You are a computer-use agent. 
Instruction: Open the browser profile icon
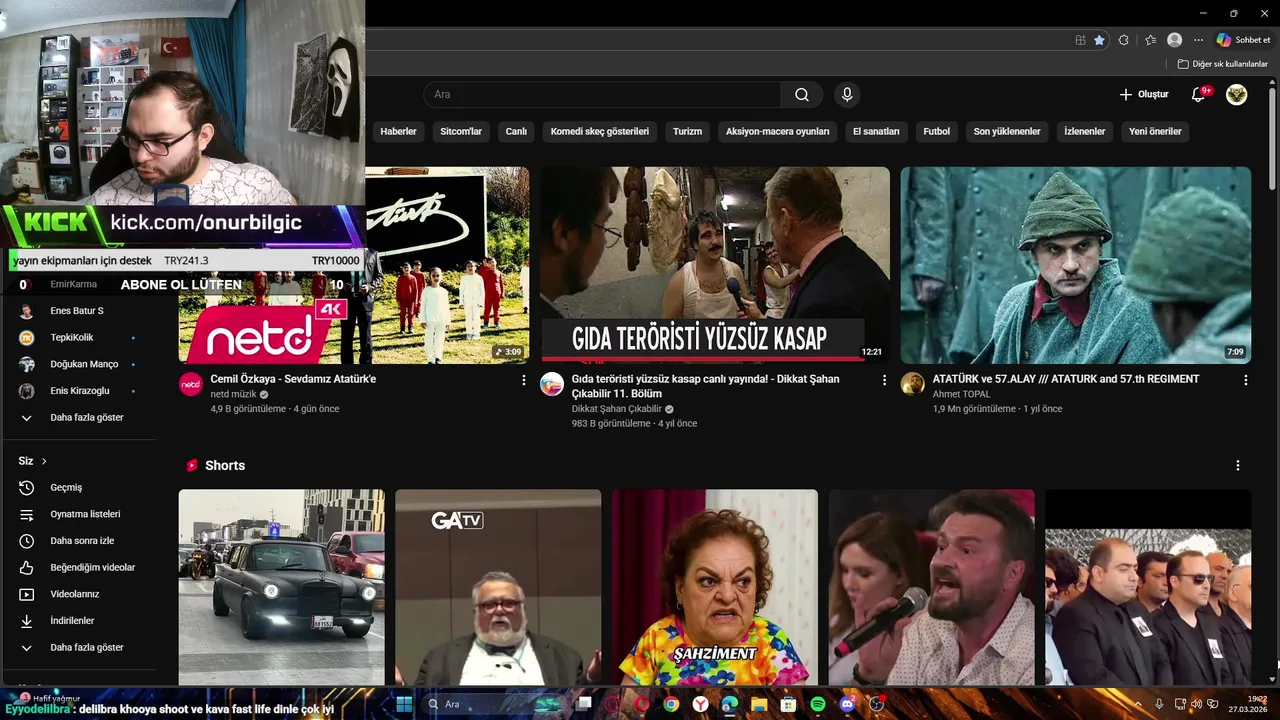(x=1174, y=40)
